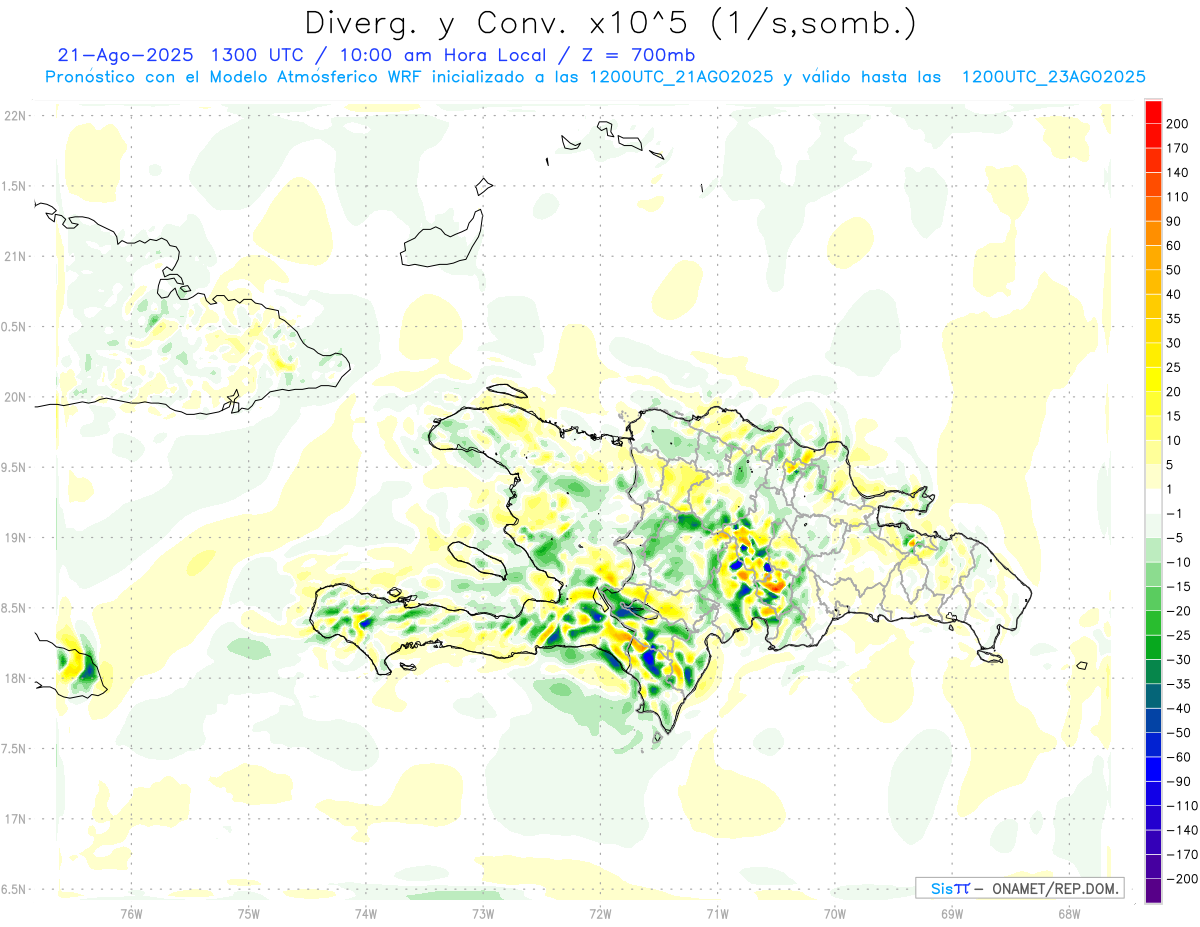The width and height of the screenshot is (1200, 927).
Task: Click the colorbar value -60
Action: 1178,758
